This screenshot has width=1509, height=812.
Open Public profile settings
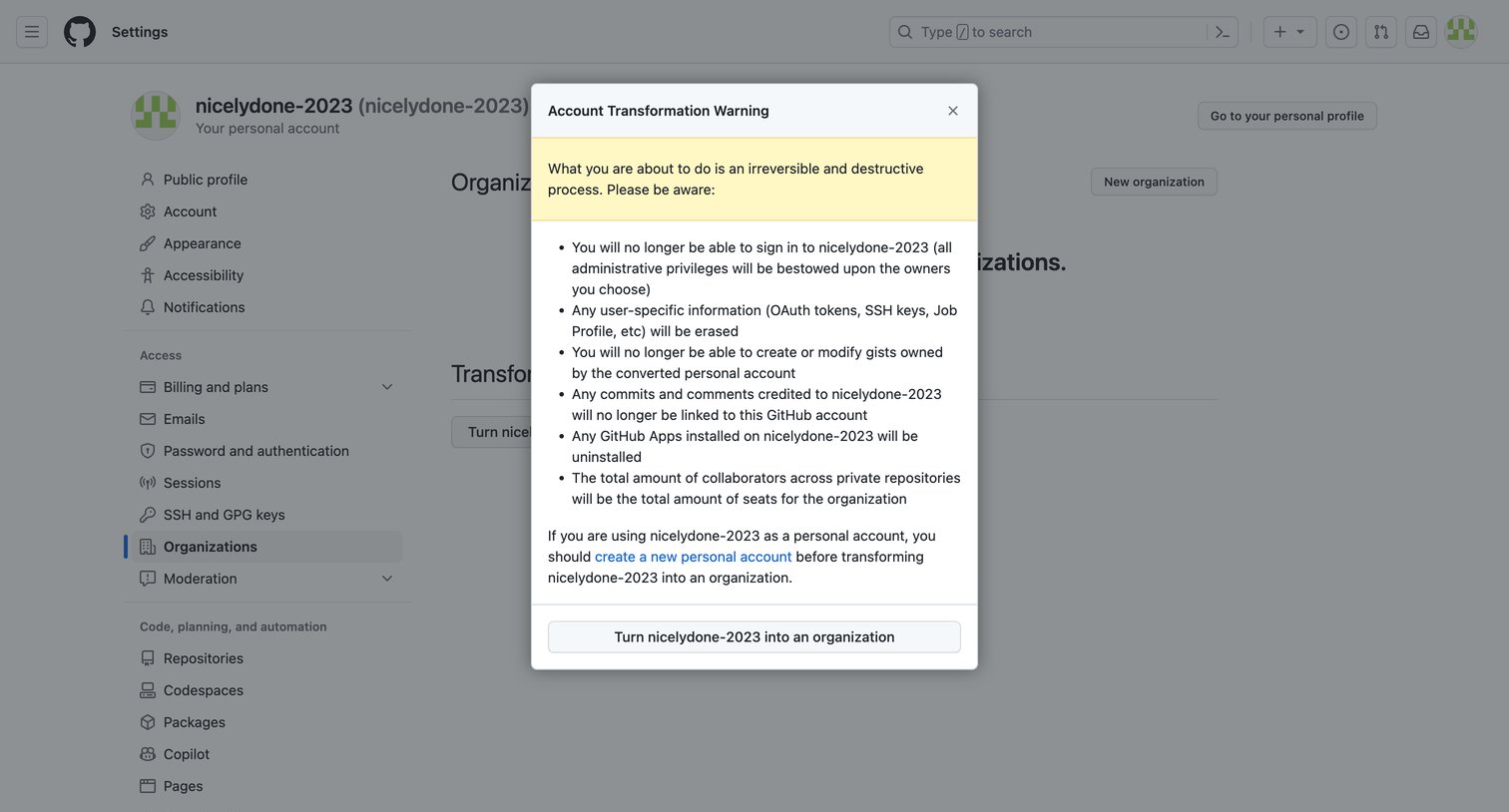(x=267, y=180)
